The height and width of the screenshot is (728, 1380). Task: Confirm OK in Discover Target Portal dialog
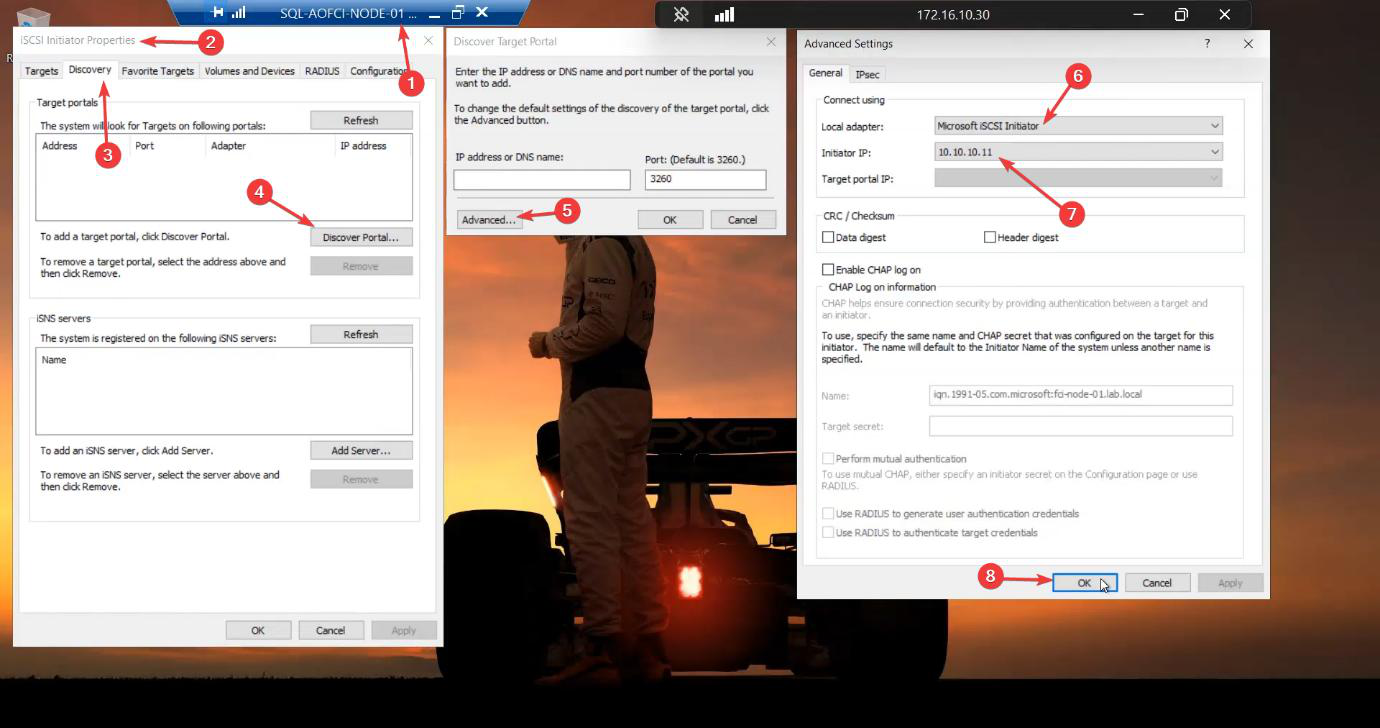click(670, 220)
